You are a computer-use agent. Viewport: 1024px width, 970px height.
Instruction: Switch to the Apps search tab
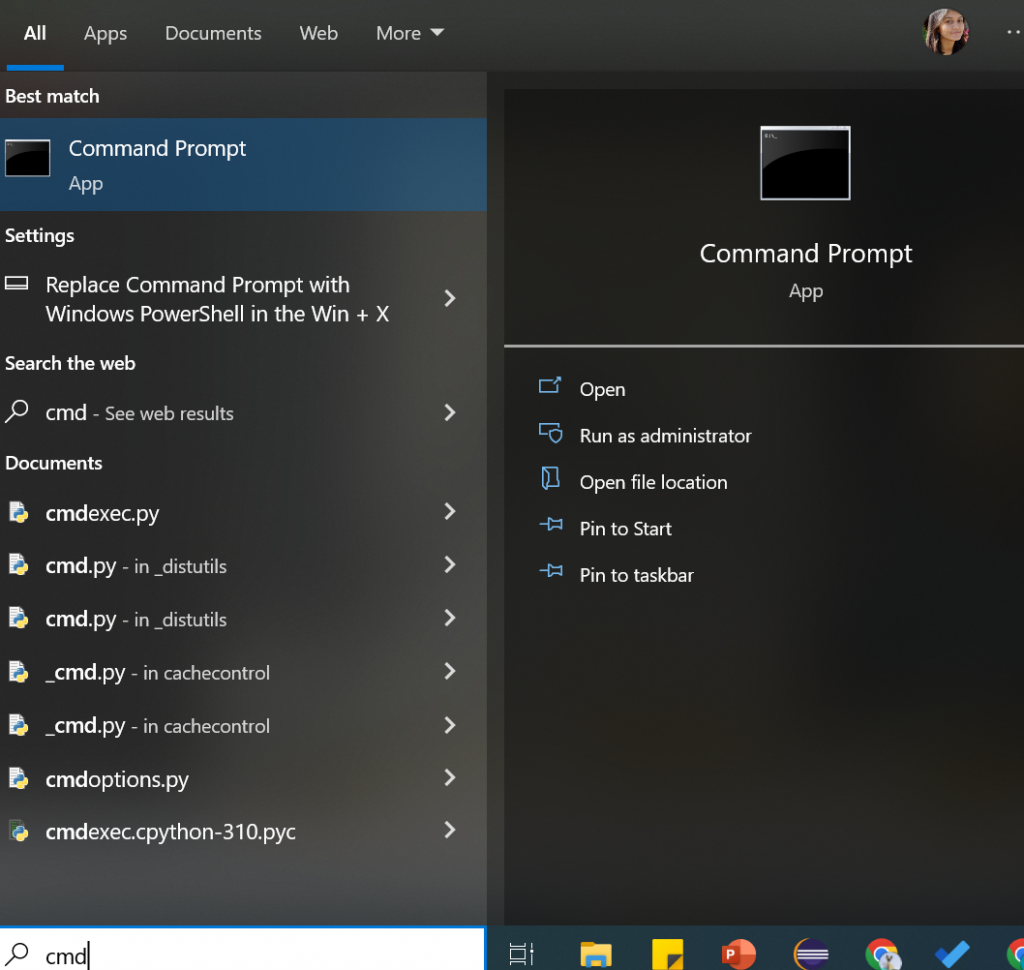pyautogui.click(x=105, y=33)
